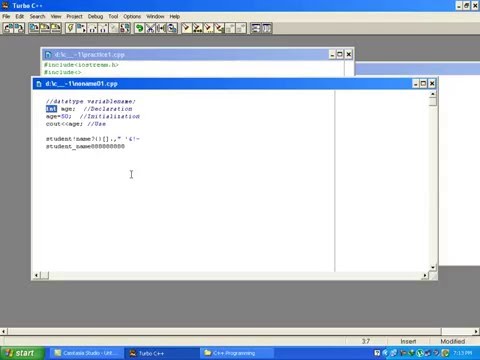The image size is (480, 360).
Task: Switch to C++ Programming folder taskbar item
Action: (237, 353)
